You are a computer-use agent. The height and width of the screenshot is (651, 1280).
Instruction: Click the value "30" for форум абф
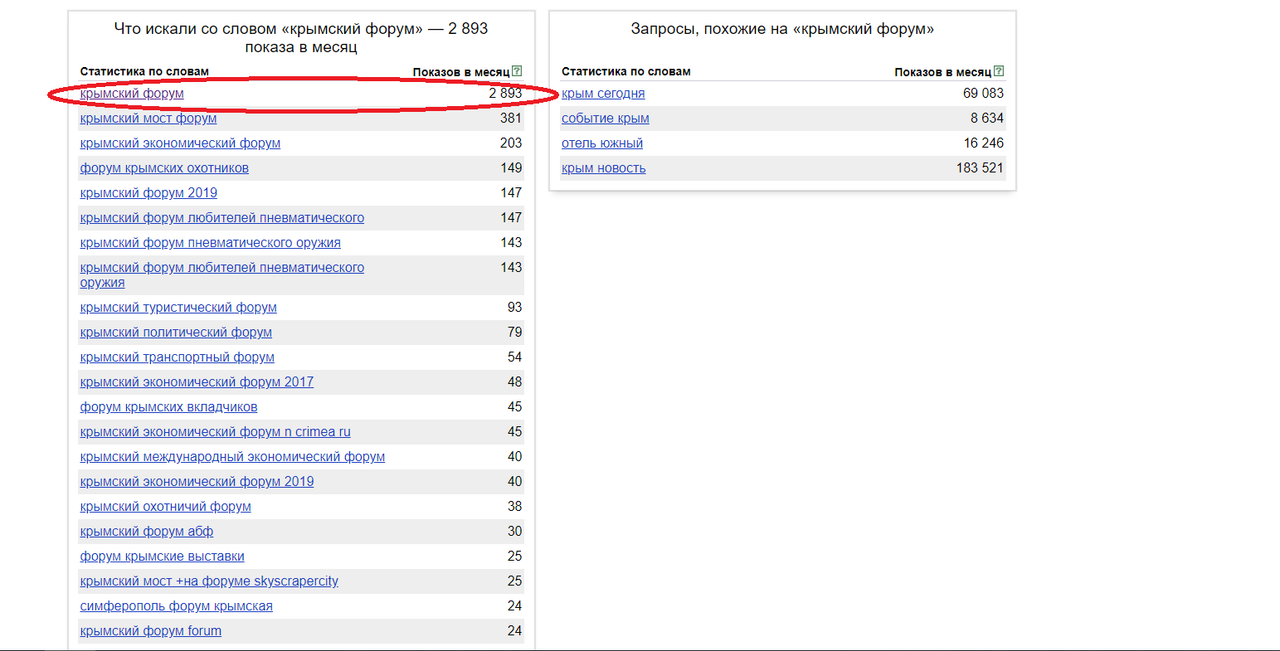515,532
